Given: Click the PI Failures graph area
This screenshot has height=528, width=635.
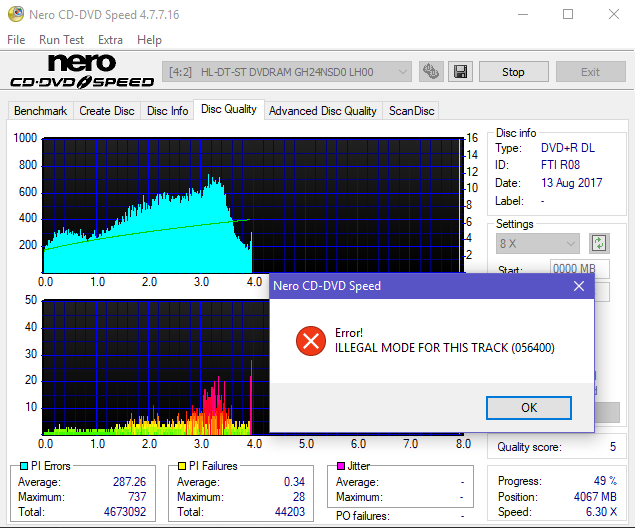Looking at the screenshot, I should point(156,367).
